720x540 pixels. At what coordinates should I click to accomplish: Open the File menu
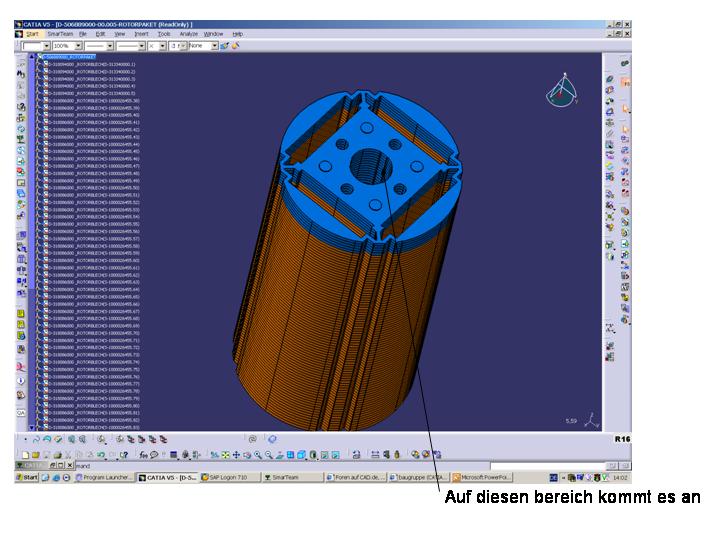coord(83,34)
